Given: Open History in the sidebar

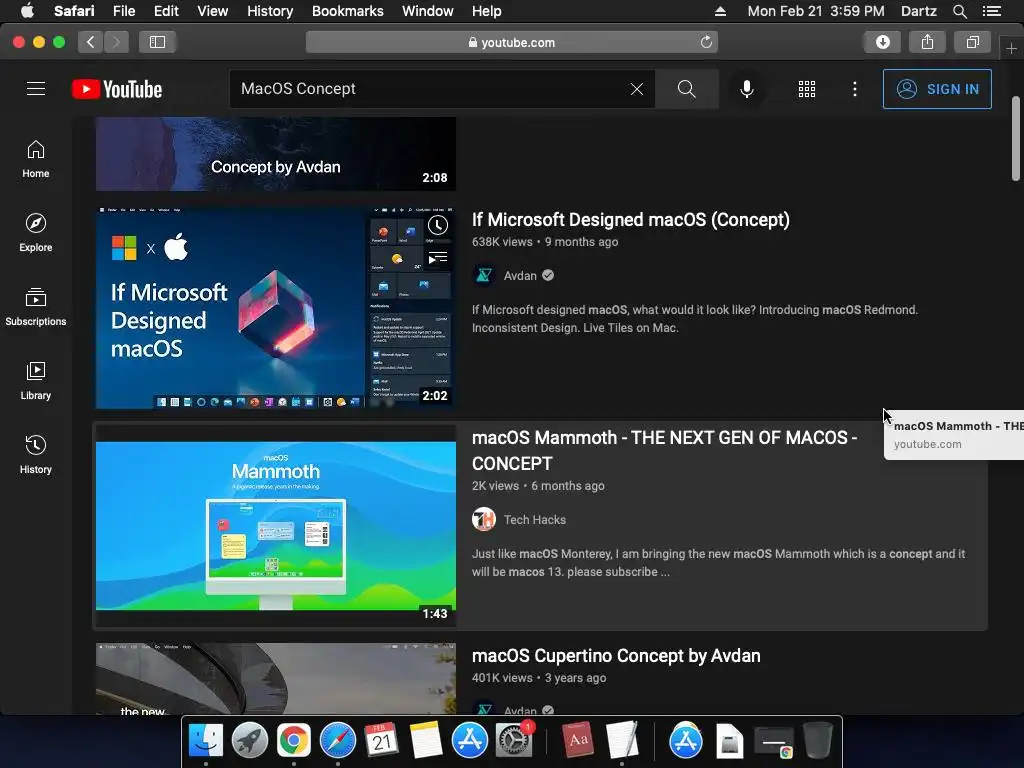Looking at the screenshot, I should (x=36, y=455).
